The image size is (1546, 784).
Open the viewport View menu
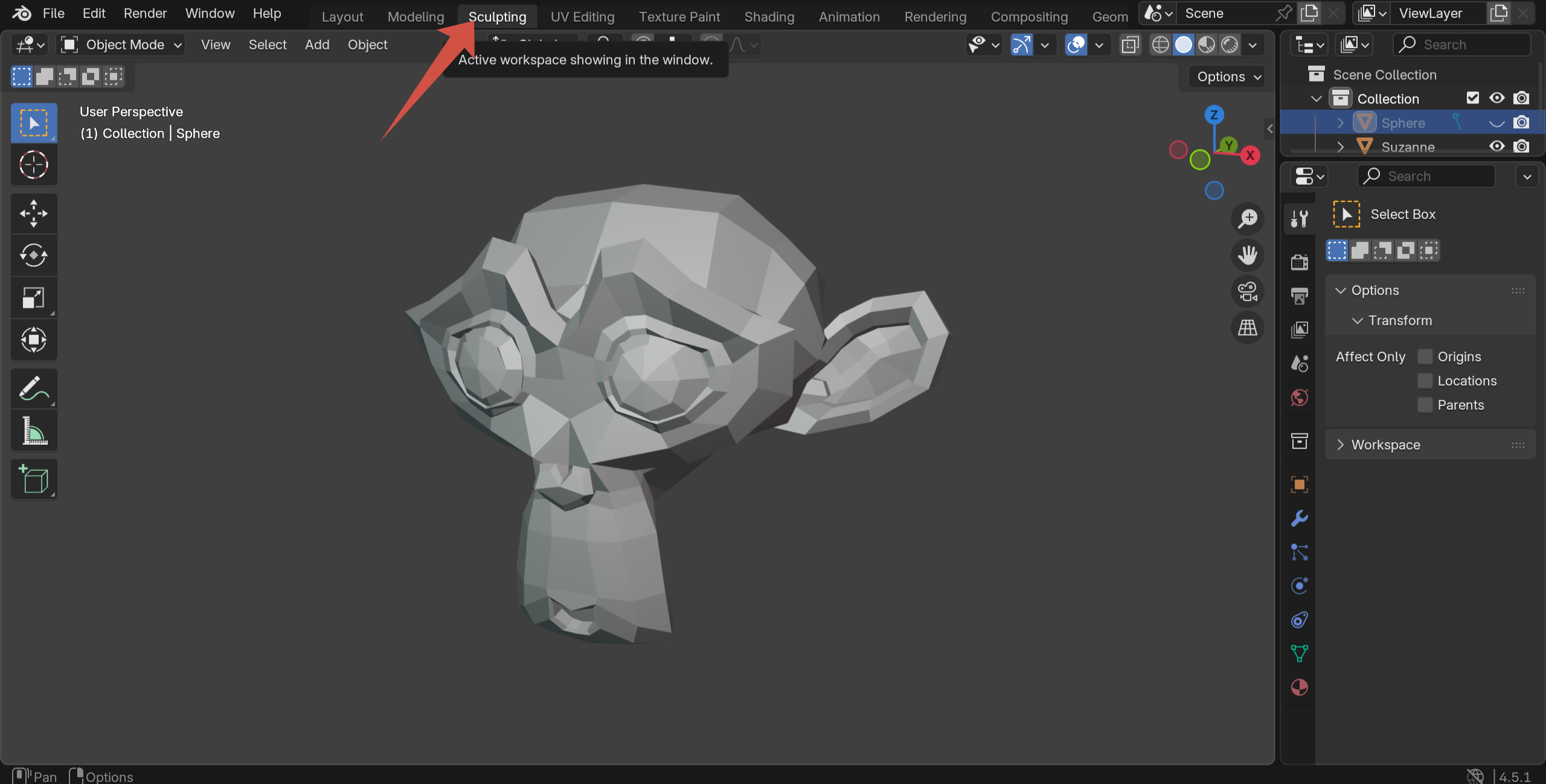pos(216,45)
